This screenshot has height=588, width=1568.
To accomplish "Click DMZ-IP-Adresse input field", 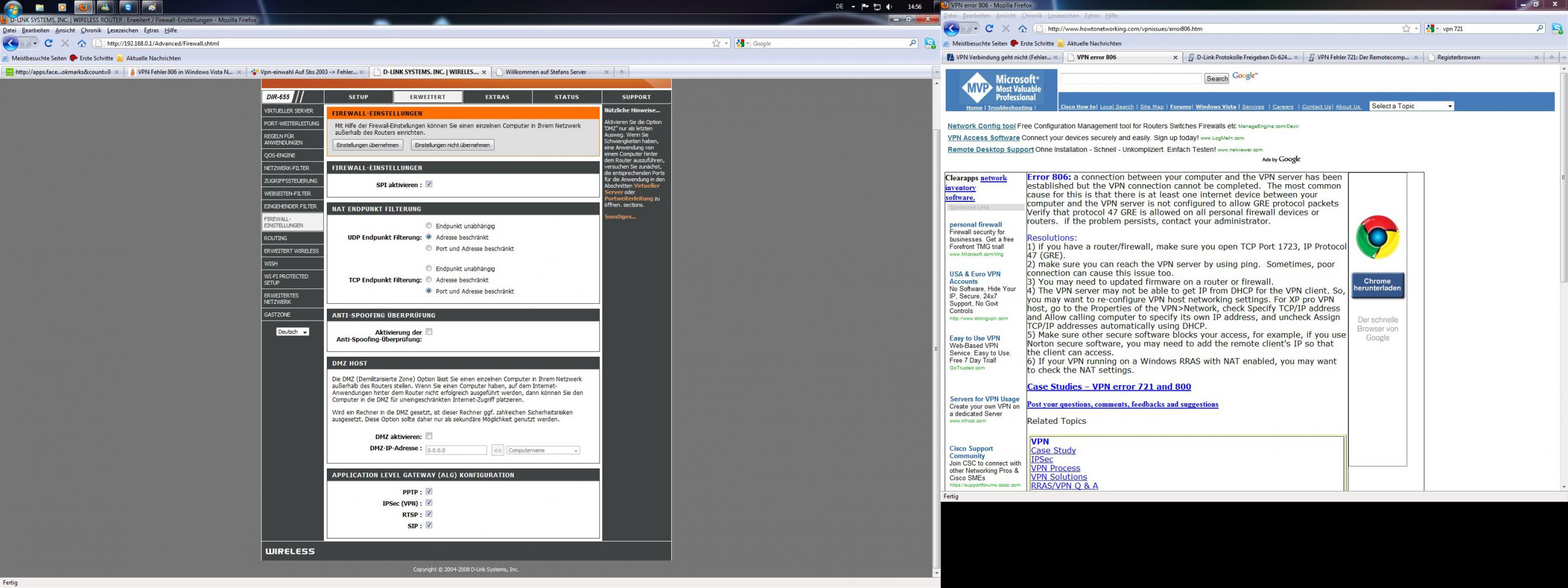I will pyautogui.click(x=456, y=450).
